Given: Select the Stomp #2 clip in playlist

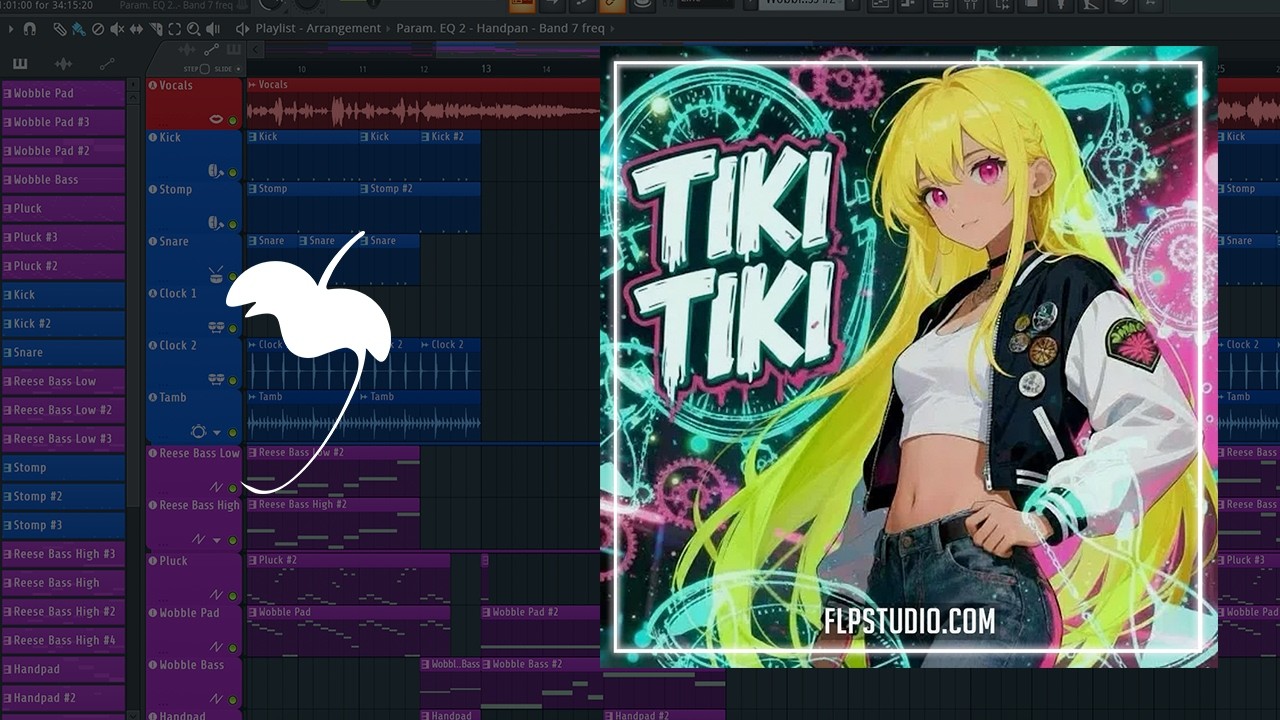Looking at the screenshot, I should (420, 208).
